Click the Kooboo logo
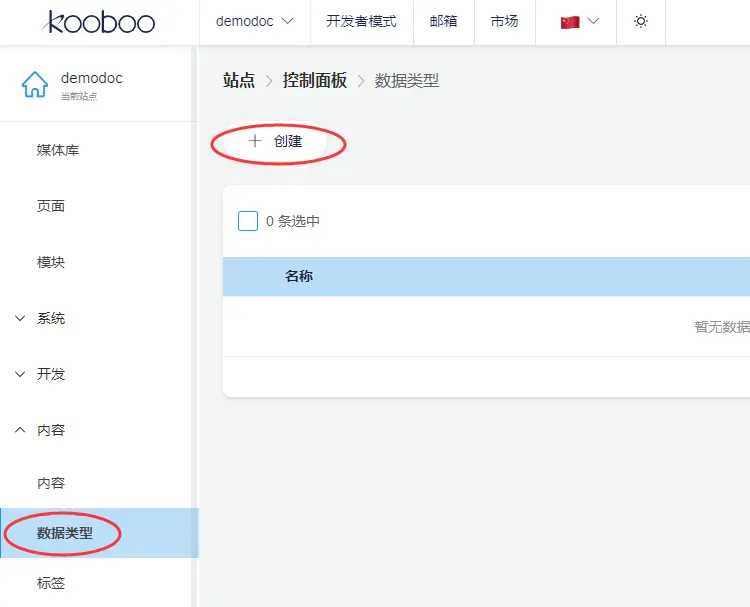The height and width of the screenshot is (607, 750). 100,22
